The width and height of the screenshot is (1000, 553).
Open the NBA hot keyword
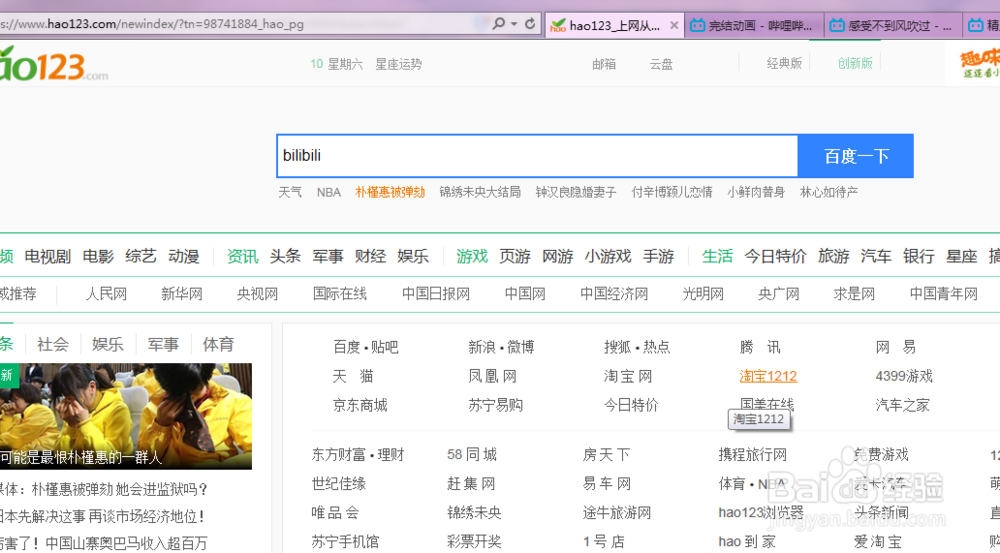point(329,192)
